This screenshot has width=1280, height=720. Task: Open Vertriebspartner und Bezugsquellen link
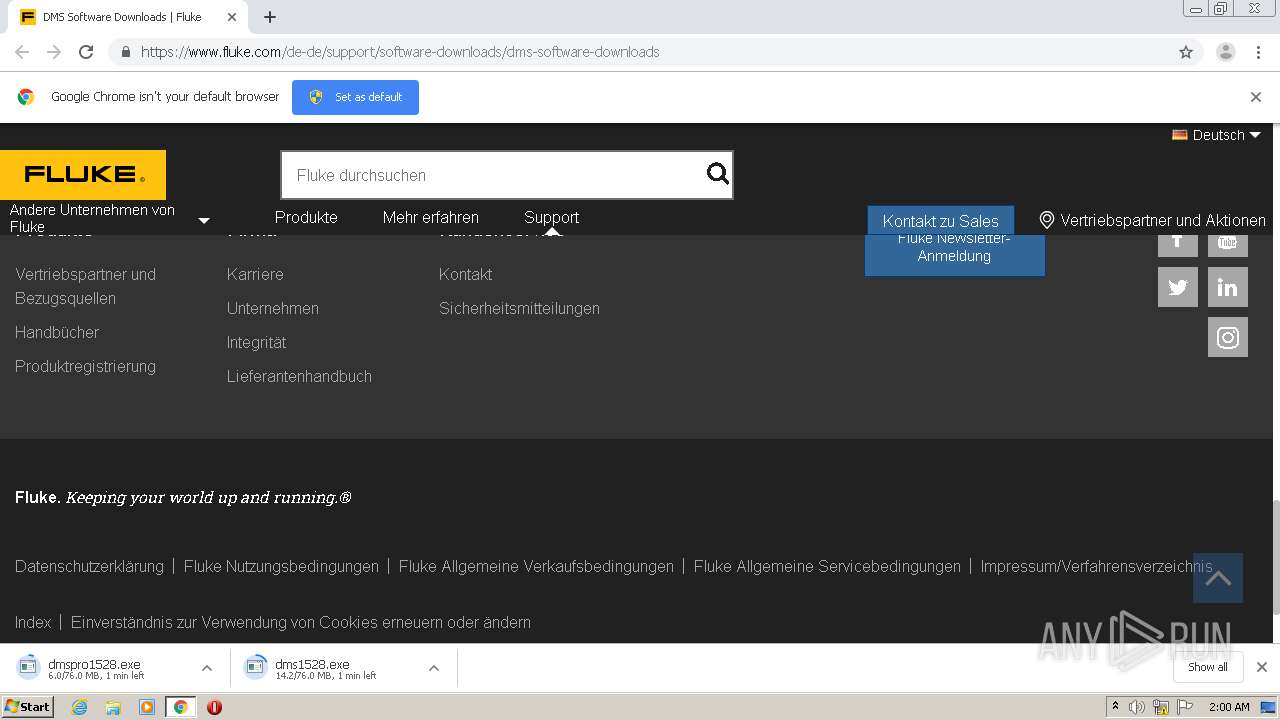click(x=86, y=286)
